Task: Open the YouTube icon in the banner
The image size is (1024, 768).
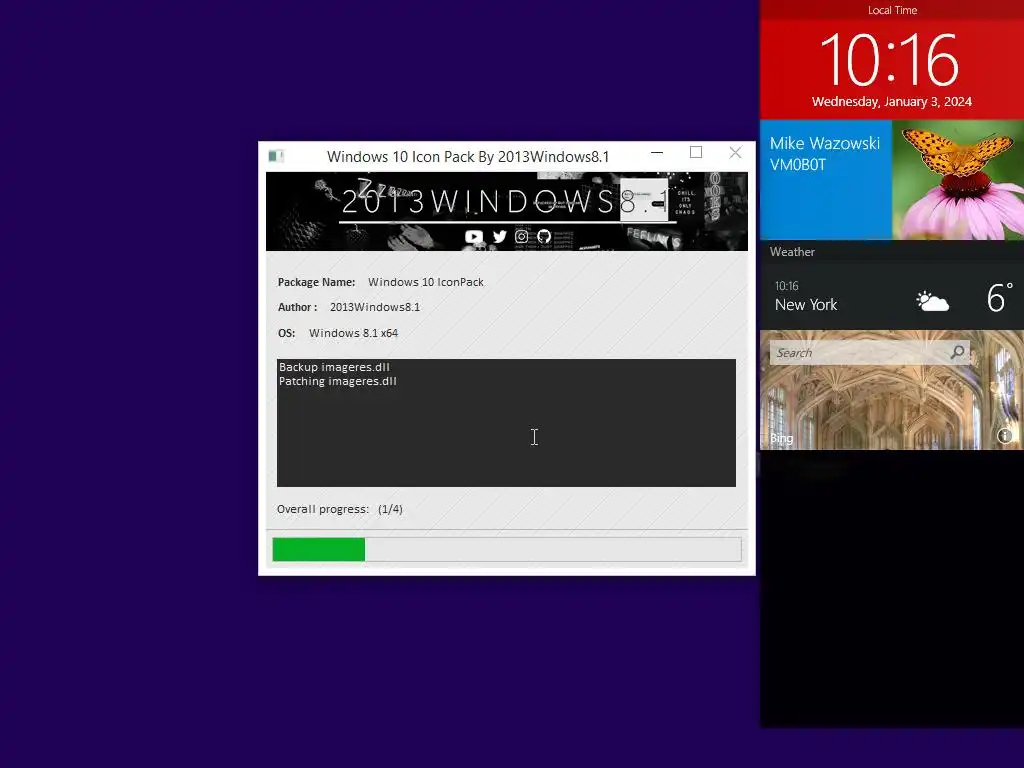Action: pyautogui.click(x=473, y=236)
